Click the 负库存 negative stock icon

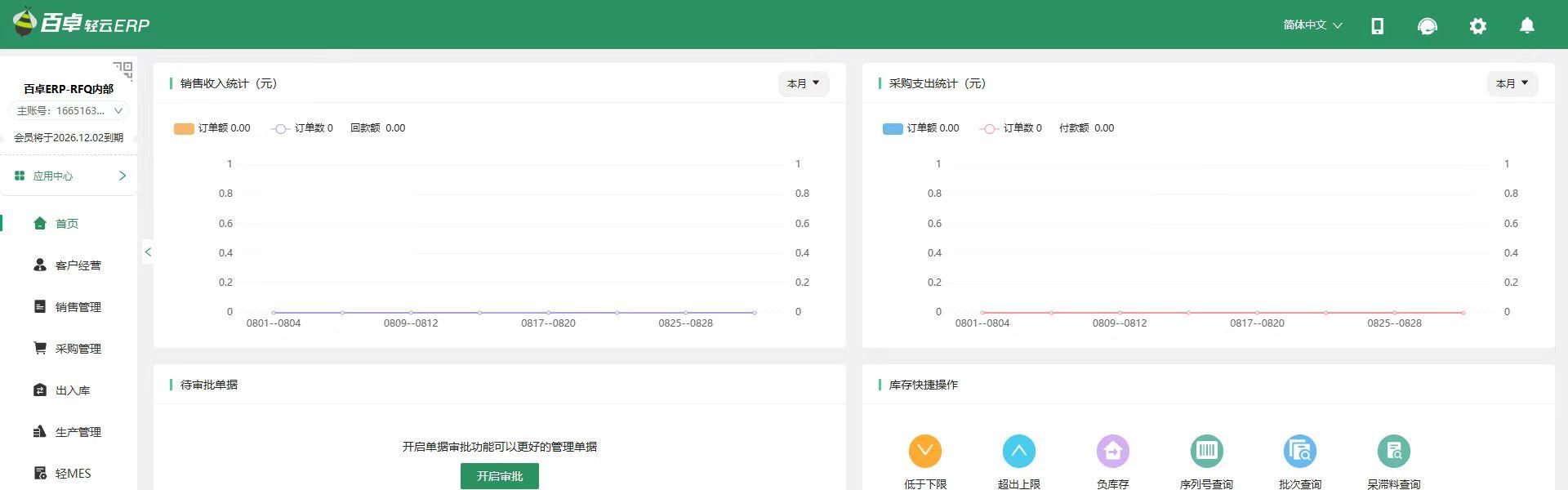pyautogui.click(x=1112, y=451)
